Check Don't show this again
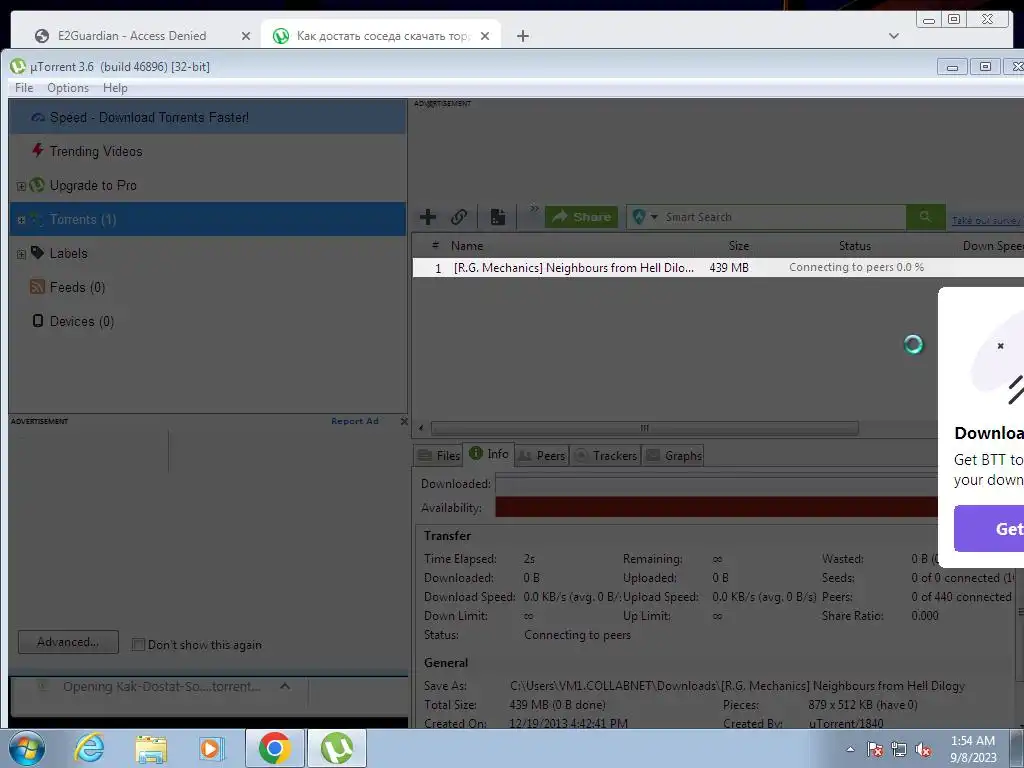Image resolution: width=1024 pixels, height=768 pixels. click(x=138, y=645)
